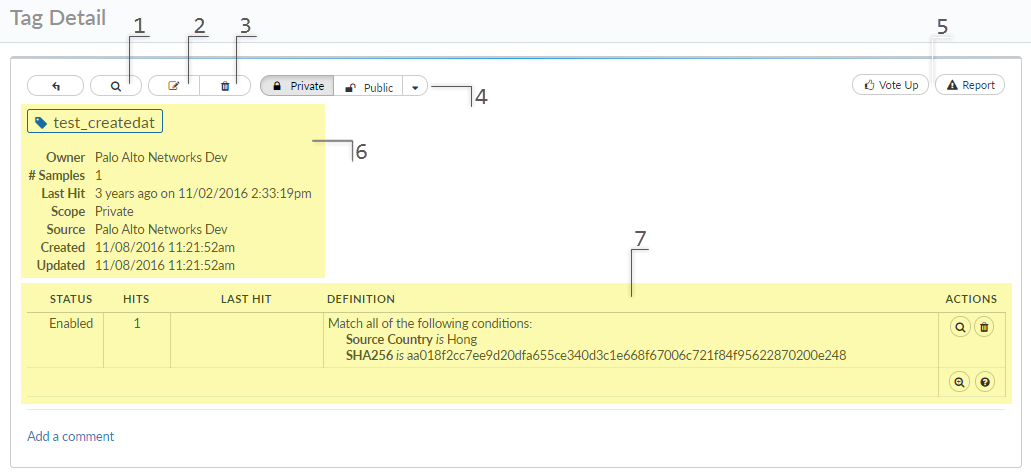Delete the tag with the toolbar trash icon
The width and height of the screenshot is (1031, 476).
point(225,86)
